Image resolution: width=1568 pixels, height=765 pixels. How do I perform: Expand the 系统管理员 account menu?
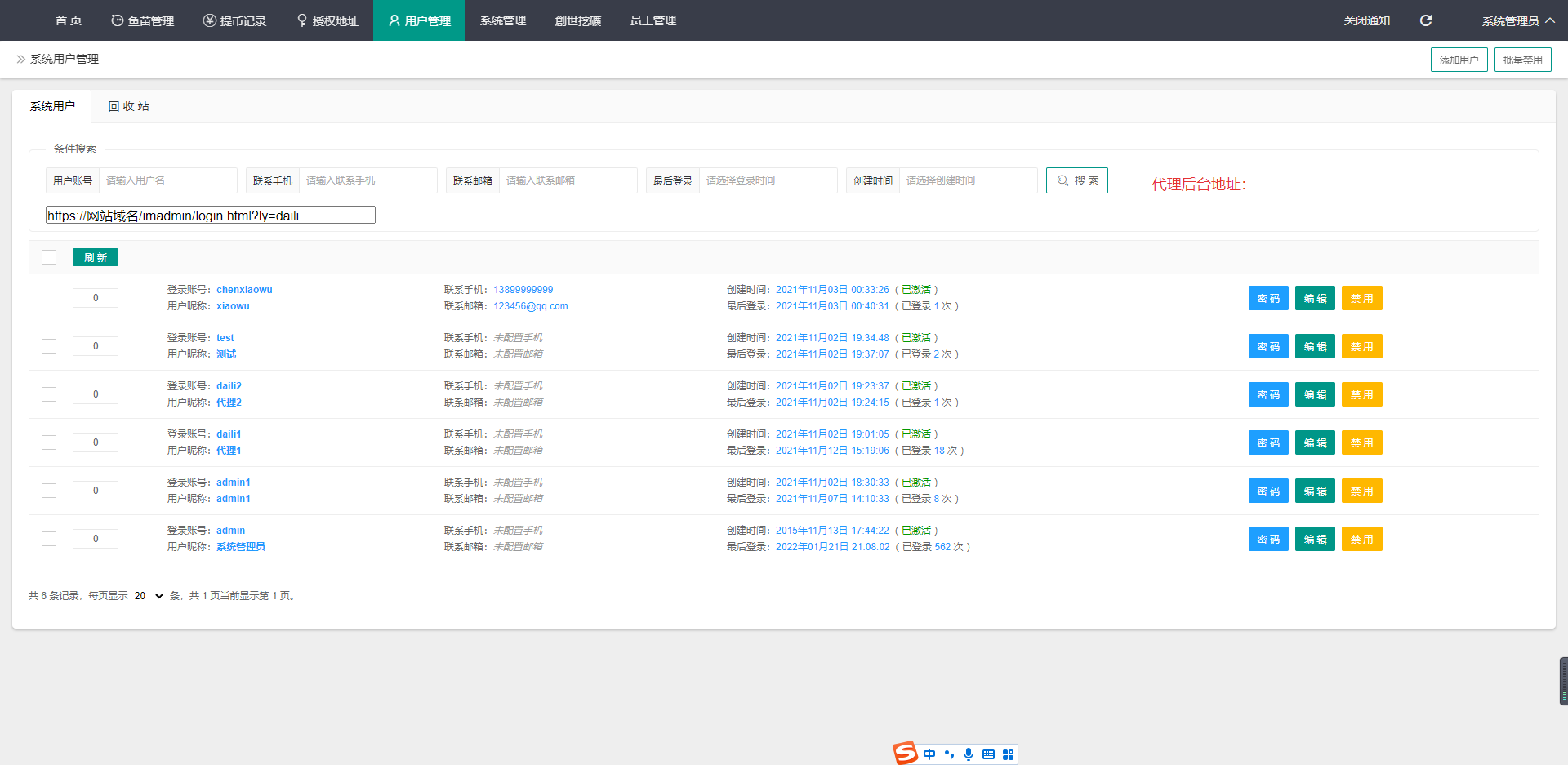[x=1517, y=20]
